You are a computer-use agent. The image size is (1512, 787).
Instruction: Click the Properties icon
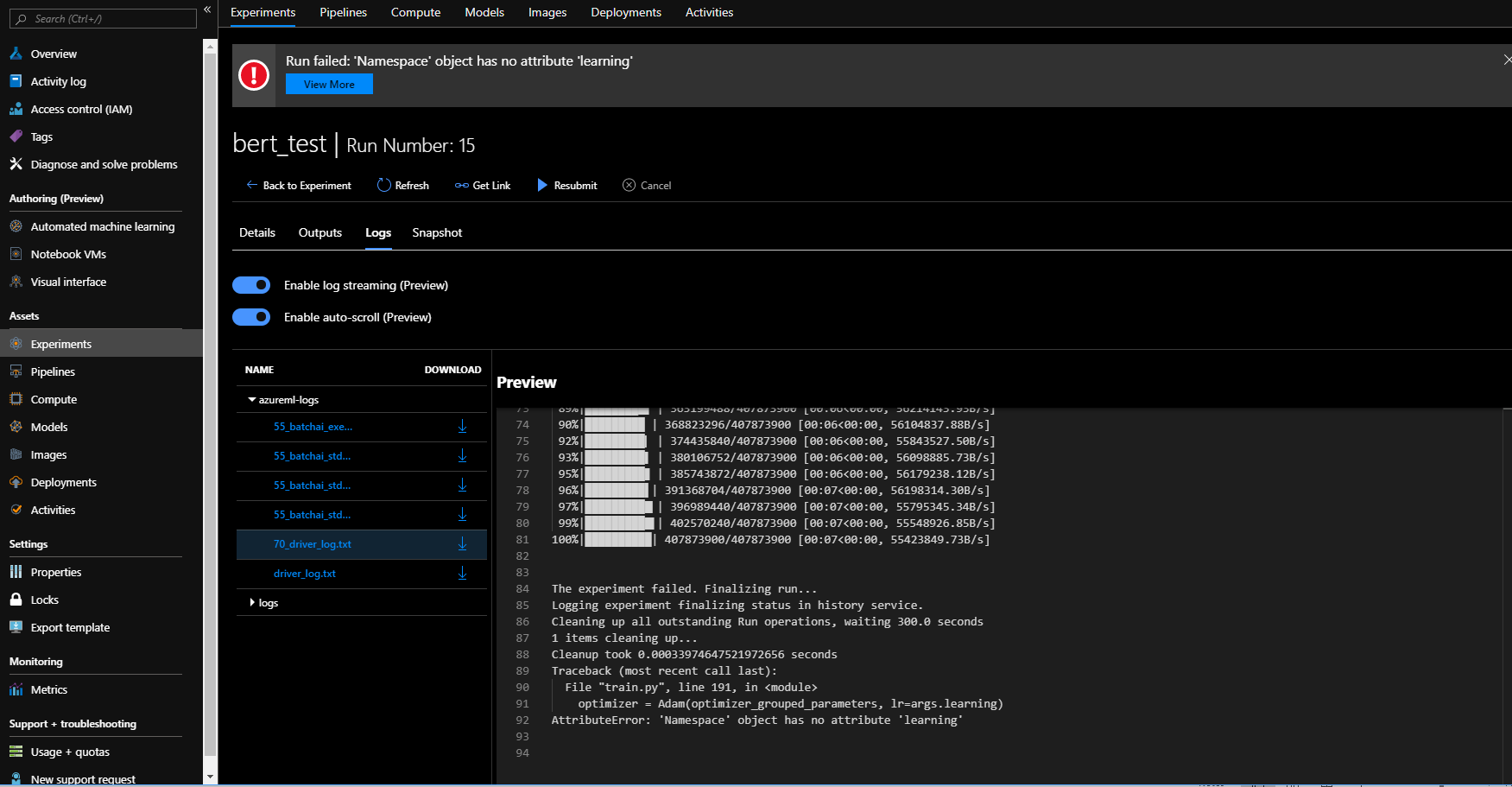pos(16,572)
